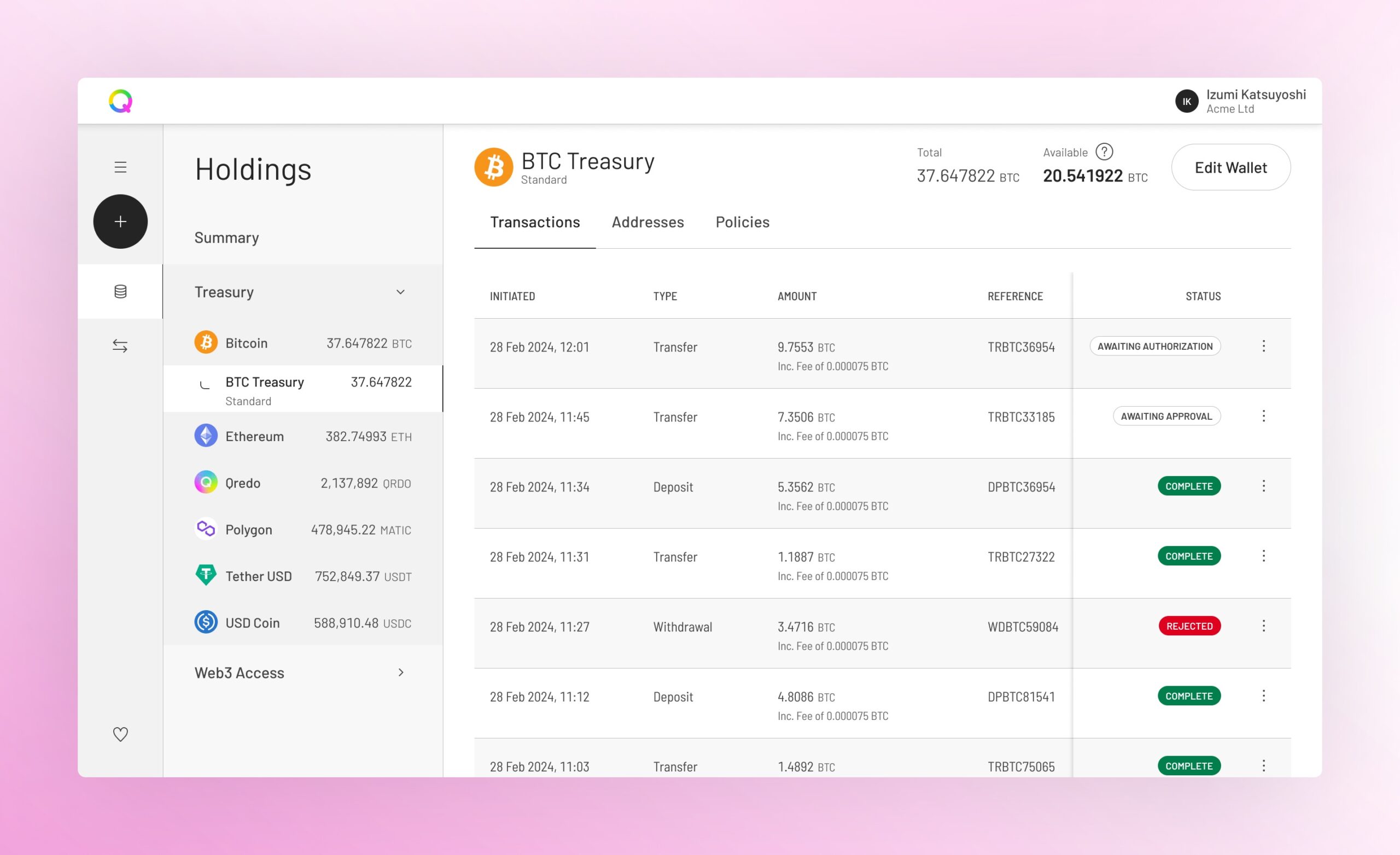
Task: Expand the Web3 Access section chevron
Action: (x=400, y=672)
